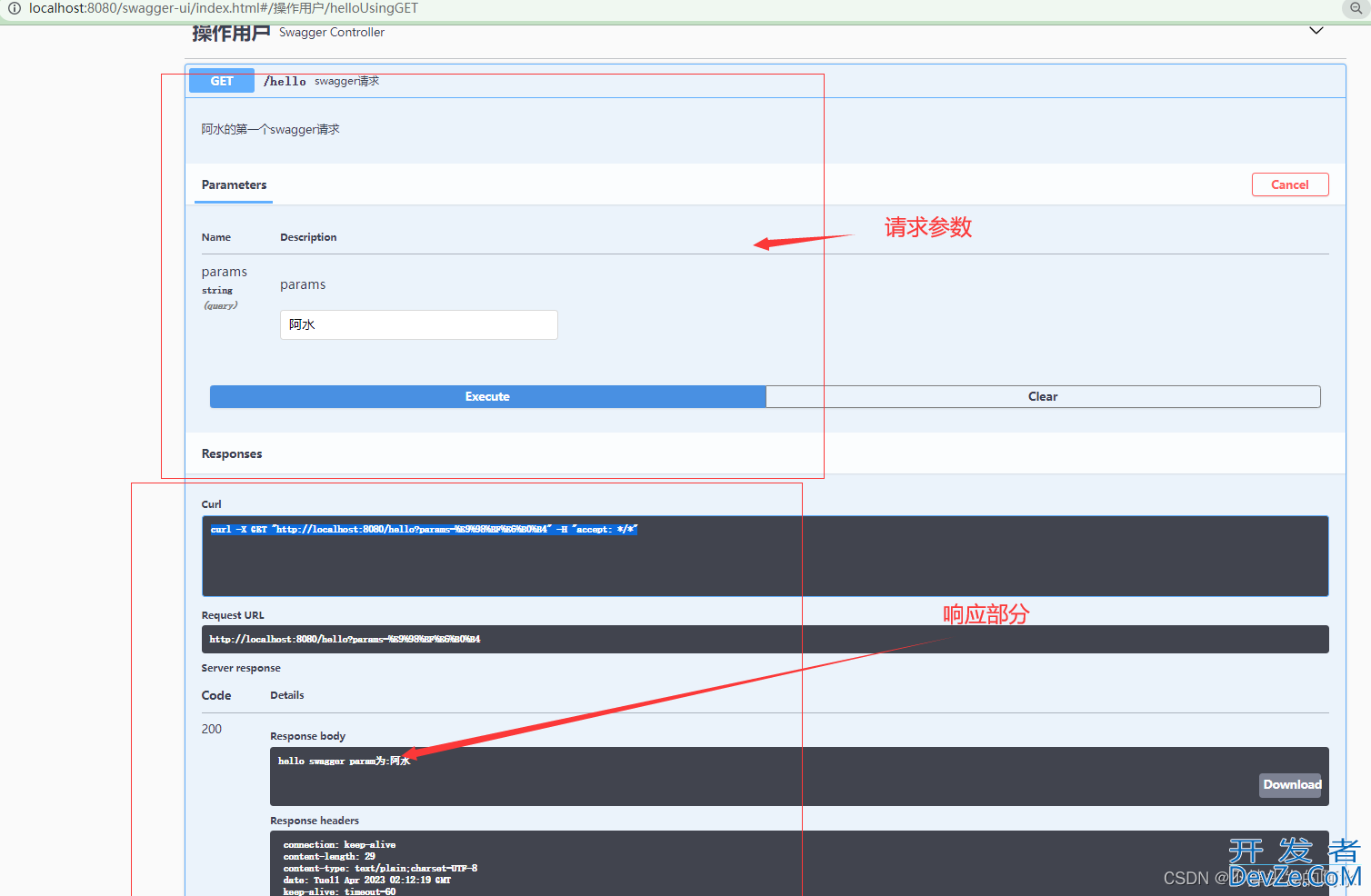1371x896 pixels.
Task: Click the params input field with 阿水
Action: click(x=419, y=324)
